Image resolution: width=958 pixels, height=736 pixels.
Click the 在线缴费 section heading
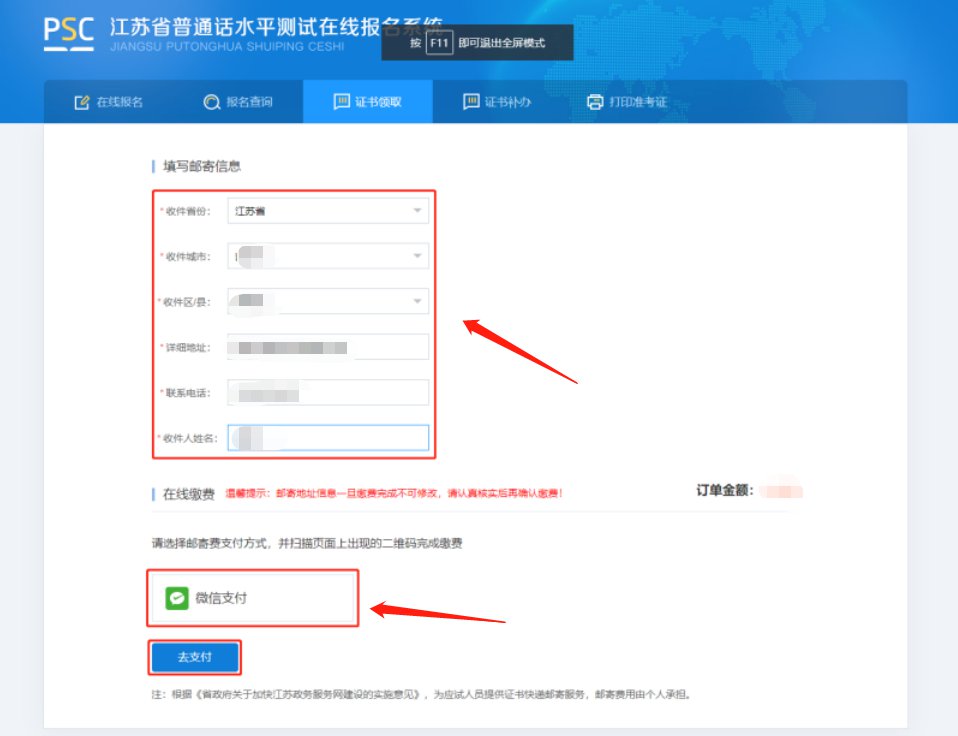click(x=189, y=494)
